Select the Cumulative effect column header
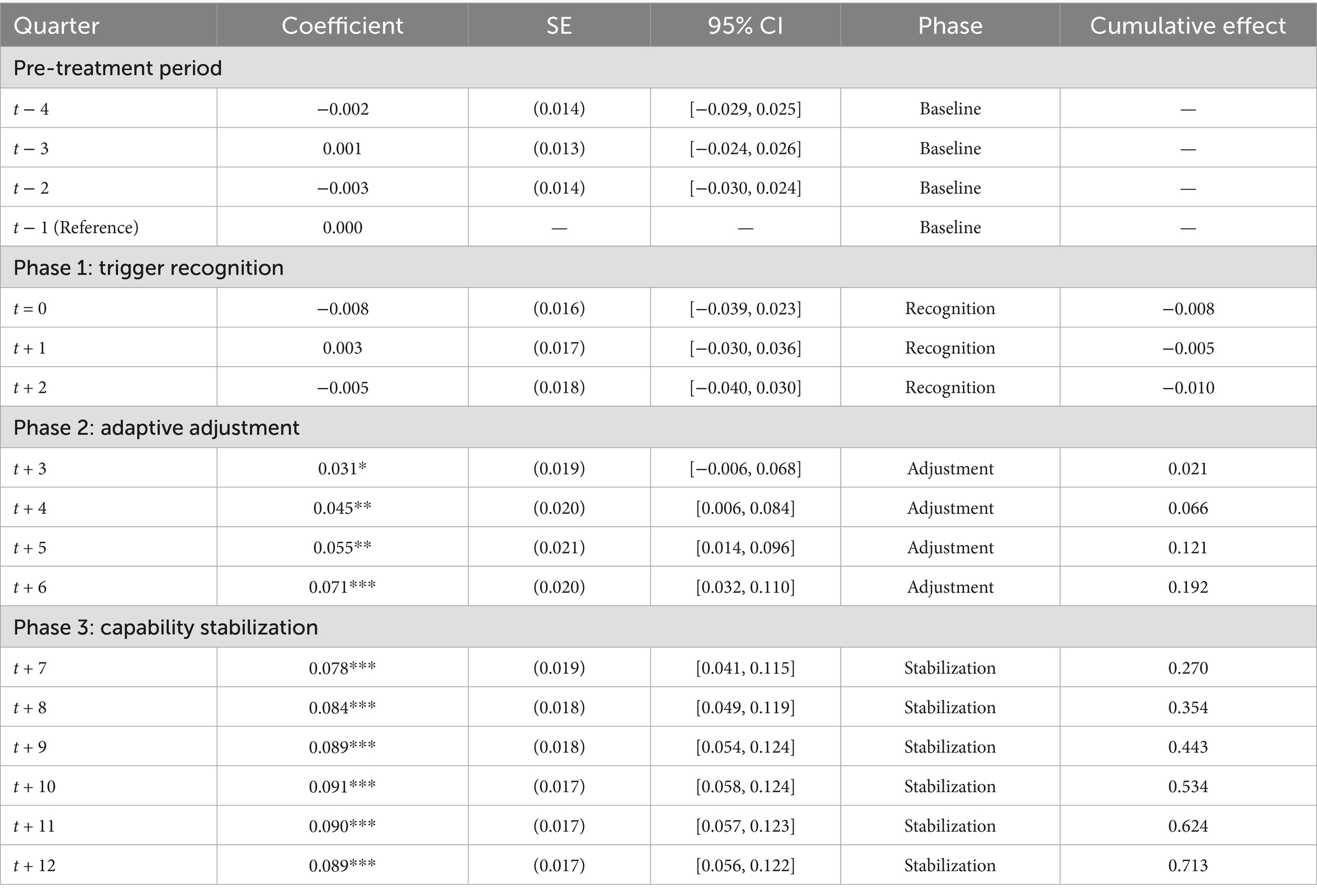The width and height of the screenshot is (1317, 896). [x=1188, y=25]
